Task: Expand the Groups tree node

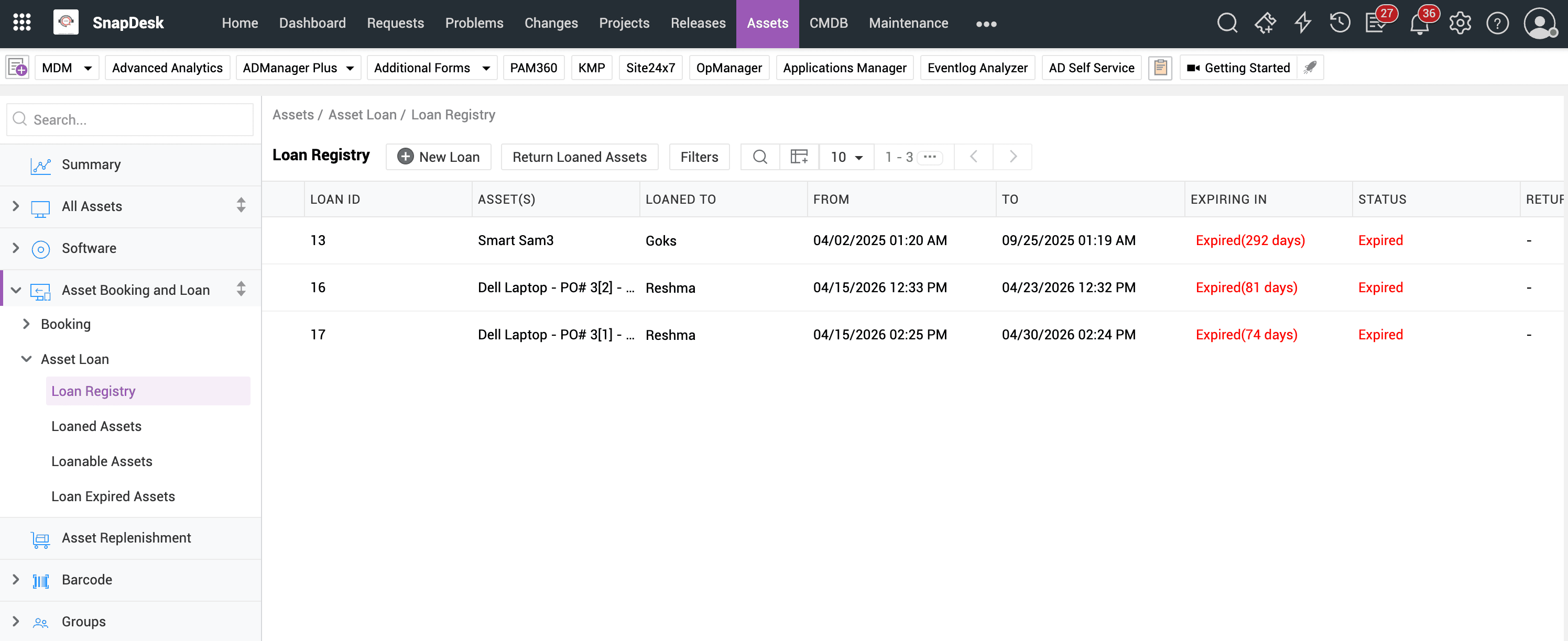Action: coord(16,622)
